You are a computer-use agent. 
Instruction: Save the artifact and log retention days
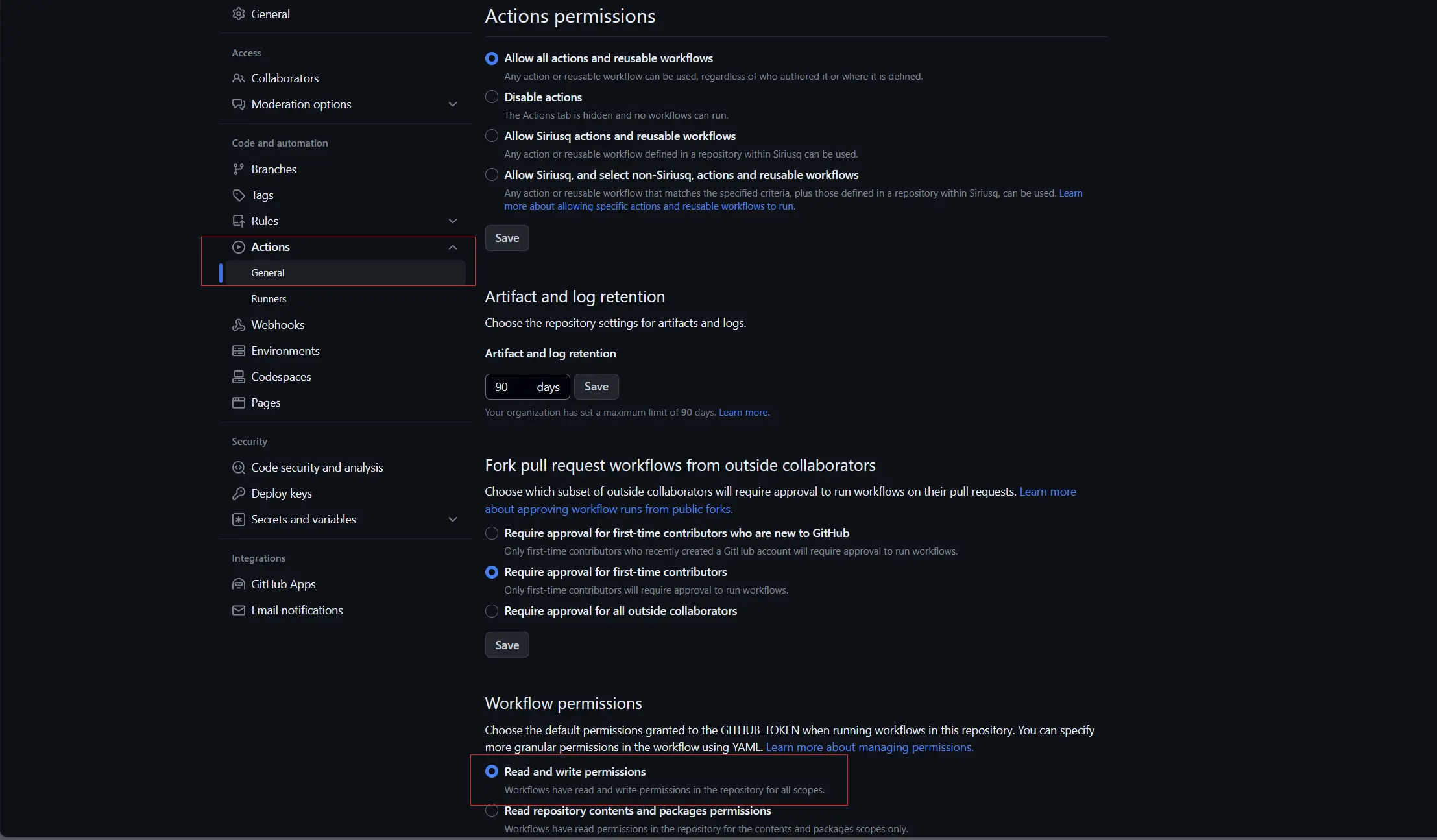pos(596,387)
